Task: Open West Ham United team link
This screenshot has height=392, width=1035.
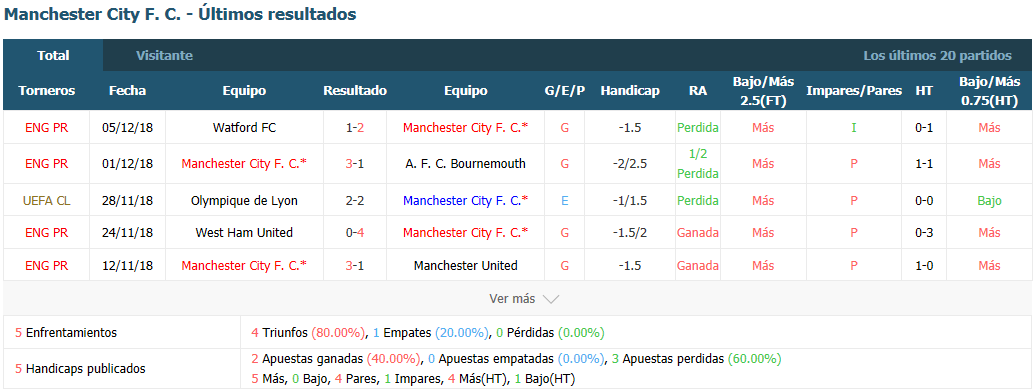Action: click(244, 232)
